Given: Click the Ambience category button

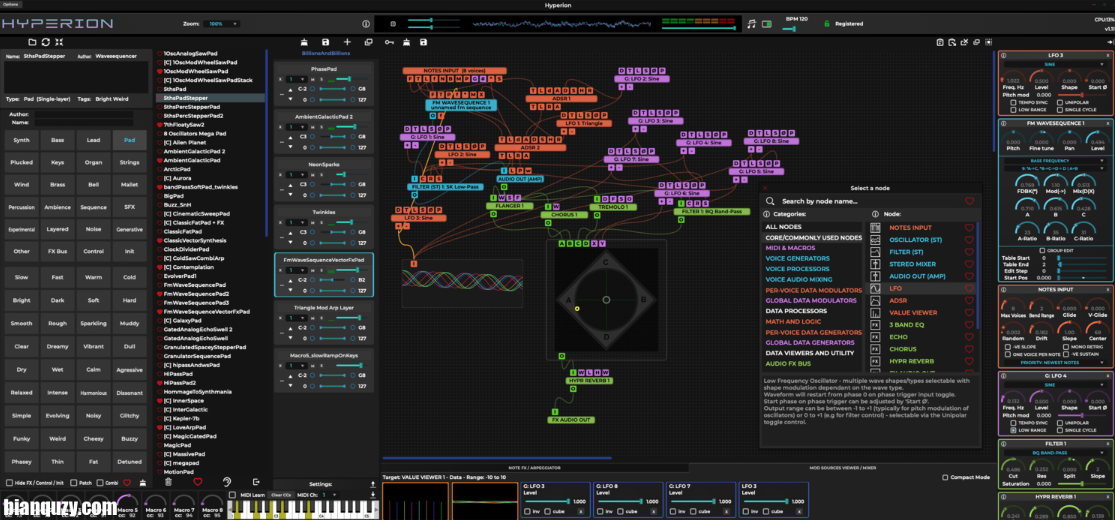Looking at the screenshot, I should [x=58, y=207].
